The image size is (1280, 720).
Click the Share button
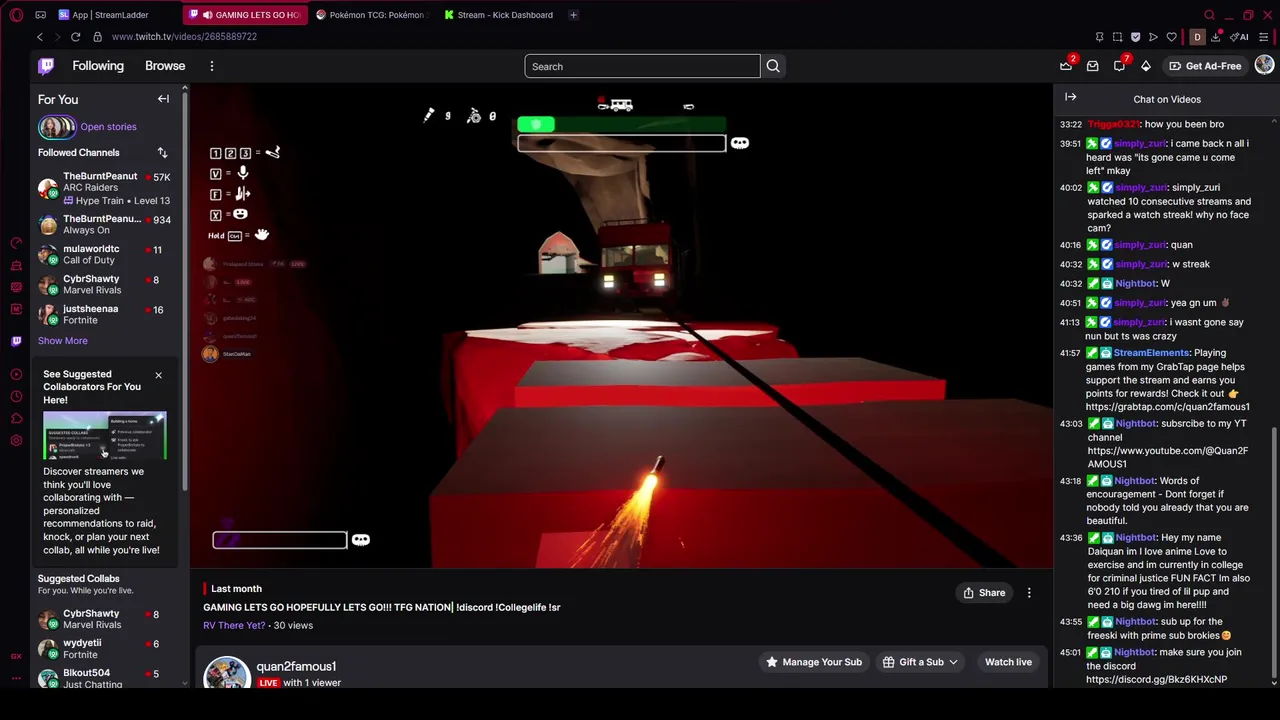984,593
